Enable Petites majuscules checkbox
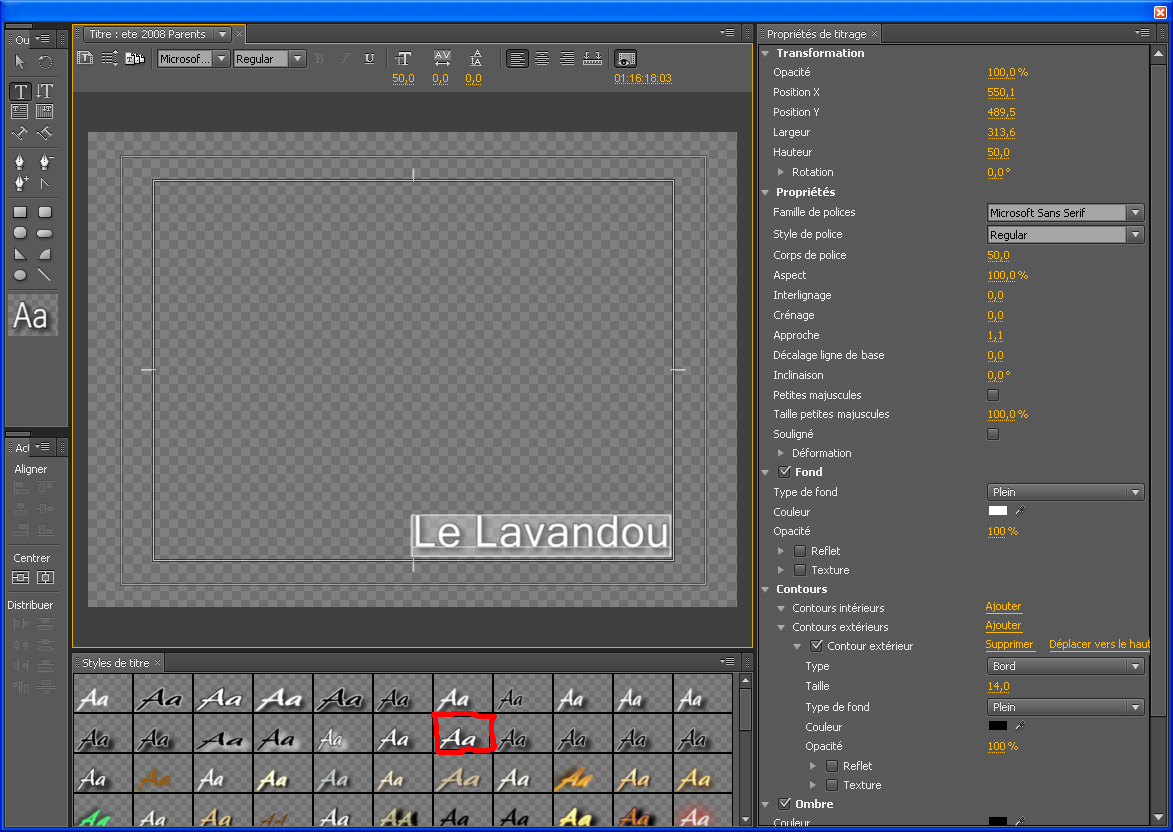The image size is (1173, 832). point(993,395)
